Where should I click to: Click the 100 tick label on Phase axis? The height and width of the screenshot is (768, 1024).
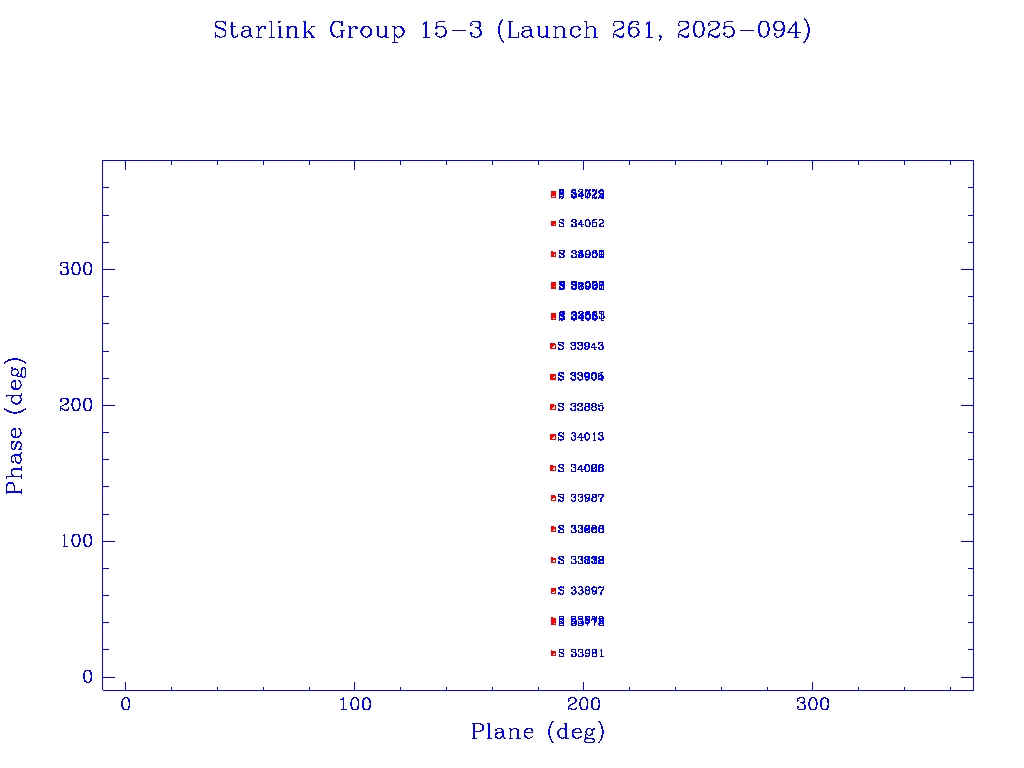tap(75, 541)
